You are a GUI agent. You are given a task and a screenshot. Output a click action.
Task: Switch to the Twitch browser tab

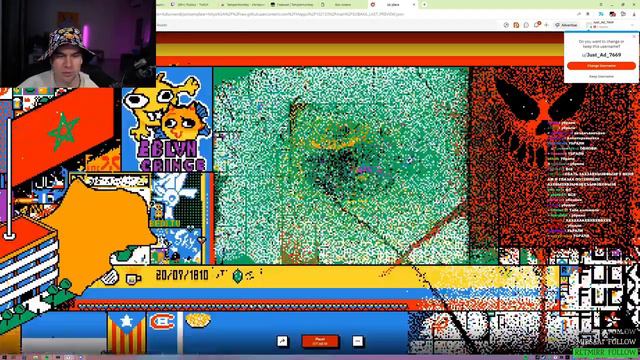192,4
